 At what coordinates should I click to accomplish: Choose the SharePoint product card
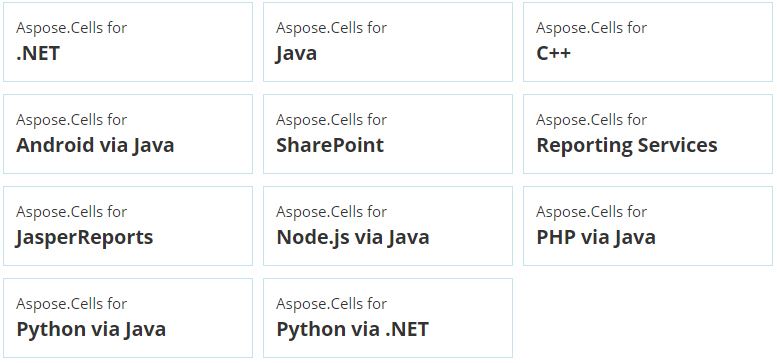pyautogui.click(x=388, y=134)
